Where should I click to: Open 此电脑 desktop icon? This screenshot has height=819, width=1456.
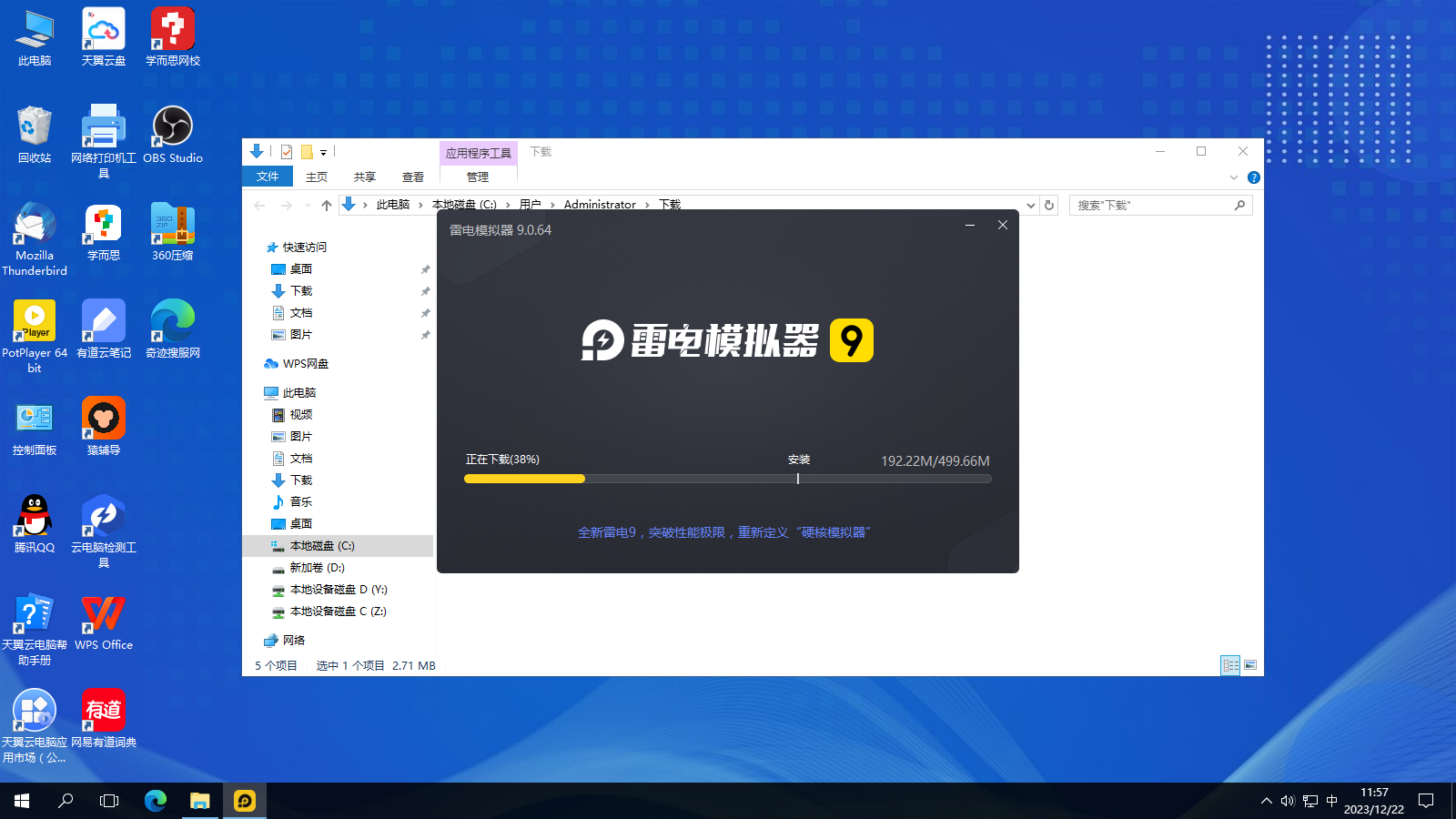[35, 38]
